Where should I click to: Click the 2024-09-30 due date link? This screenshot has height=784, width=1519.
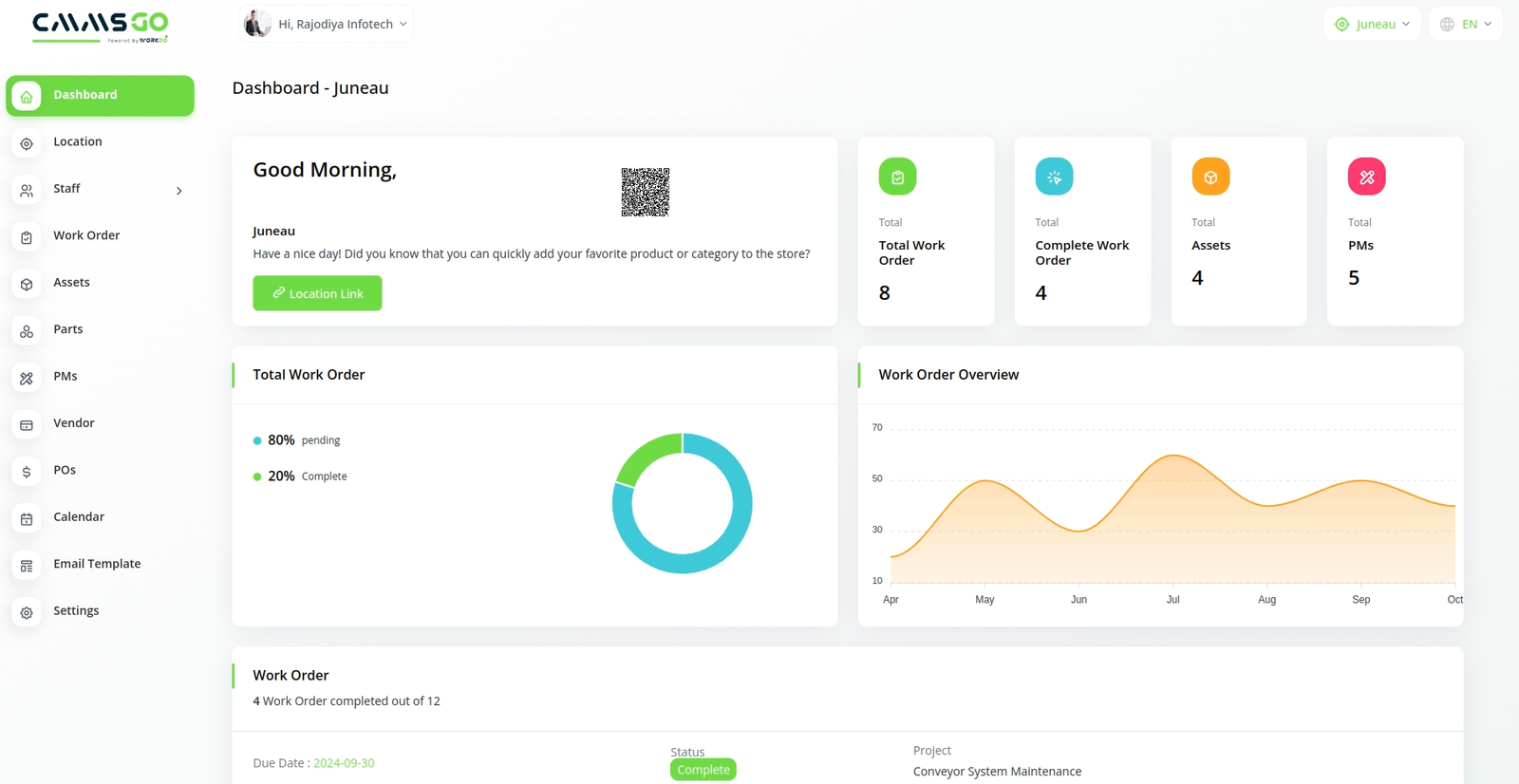coord(344,763)
